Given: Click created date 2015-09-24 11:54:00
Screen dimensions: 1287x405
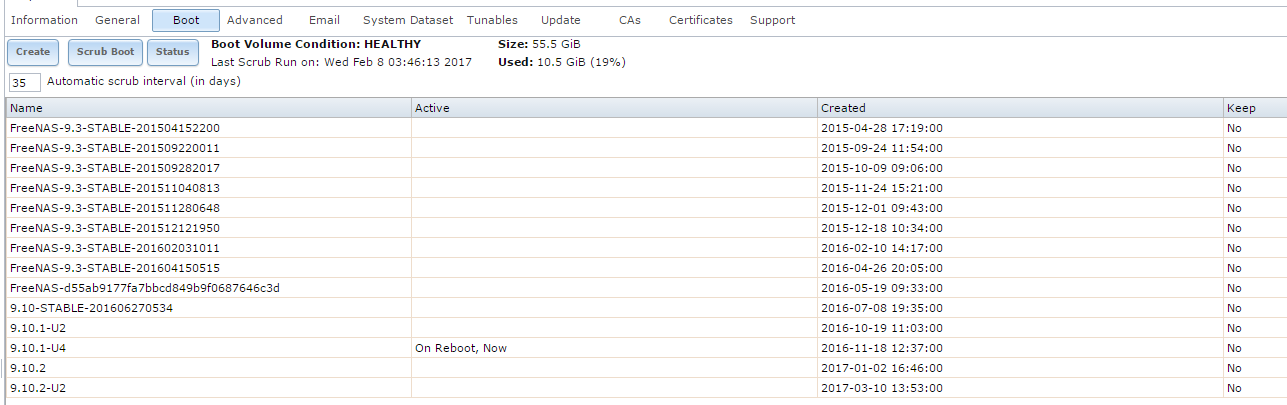Looking at the screenshot, I should (x=882, y=148).
